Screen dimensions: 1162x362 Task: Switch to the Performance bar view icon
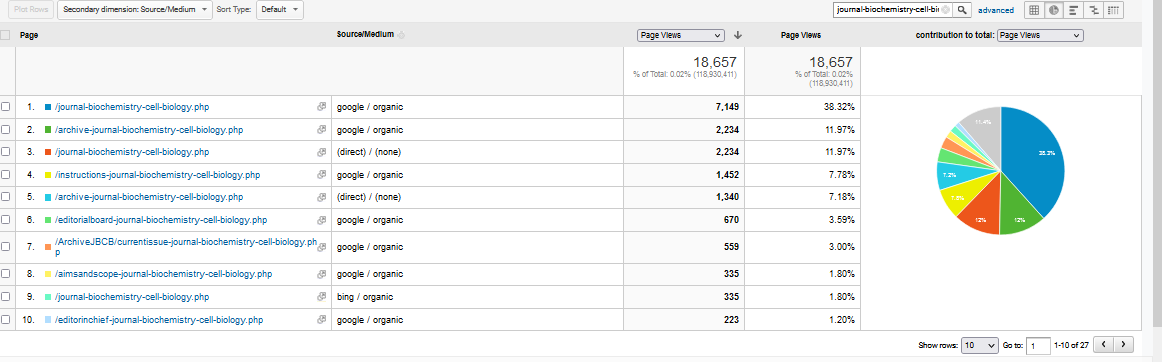1074,10
